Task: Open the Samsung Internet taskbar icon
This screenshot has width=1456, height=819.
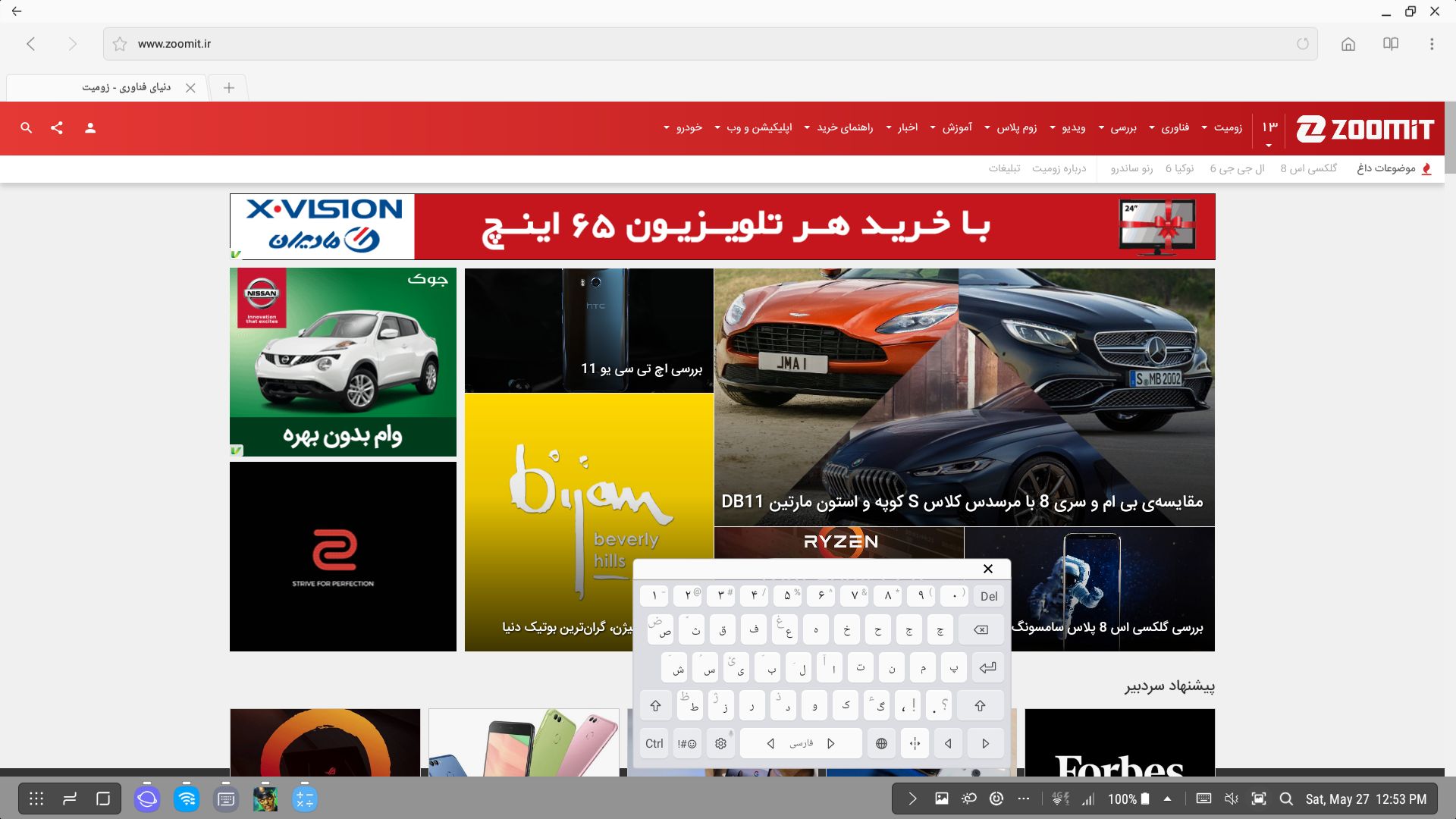Action: pyautogui.click(x=147, y=799)
